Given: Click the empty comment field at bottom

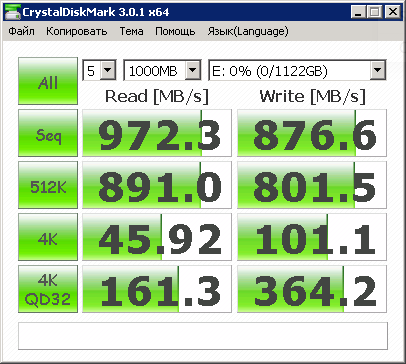Looking at the screenshot, I should tap(203, 336).
